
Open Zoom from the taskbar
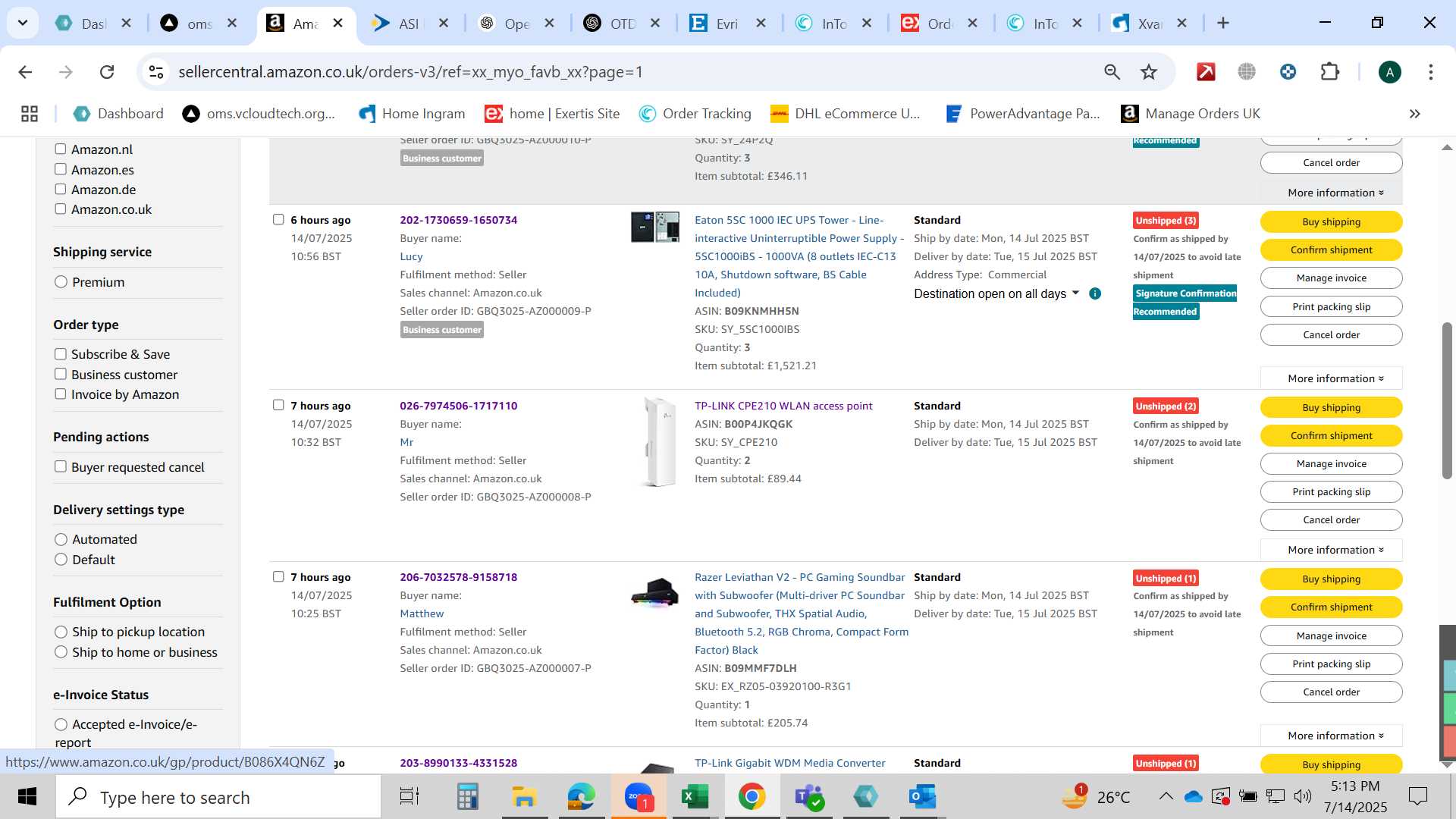[x=639, y=797]
